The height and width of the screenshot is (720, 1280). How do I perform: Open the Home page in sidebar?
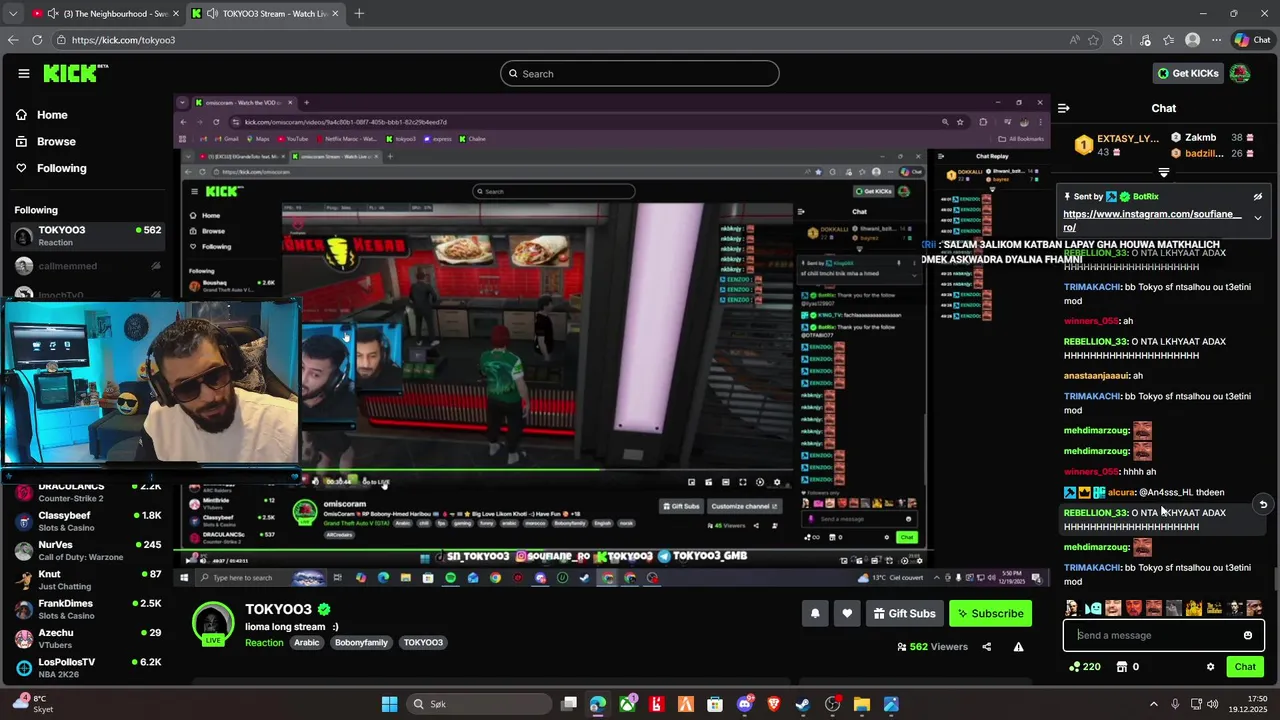tap(52, 115)
